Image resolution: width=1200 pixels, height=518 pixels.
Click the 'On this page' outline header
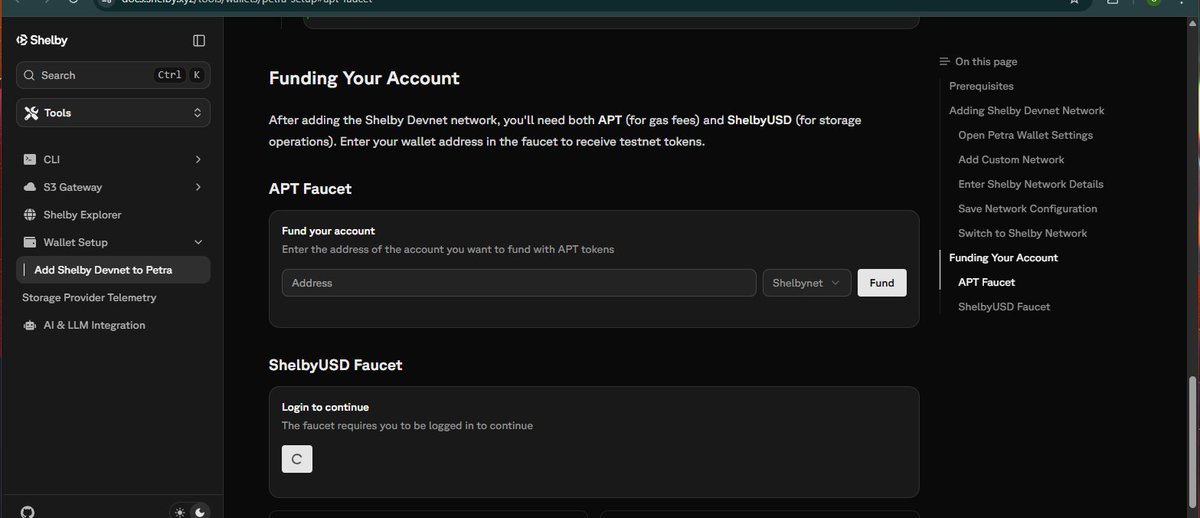click(x=977, y=62)
